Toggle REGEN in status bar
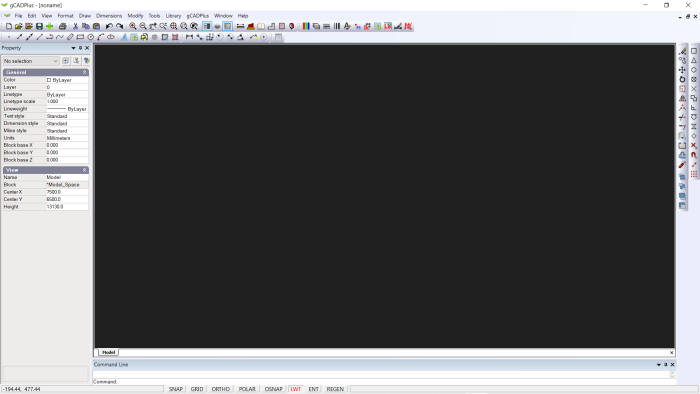 (x=335, y=389)
